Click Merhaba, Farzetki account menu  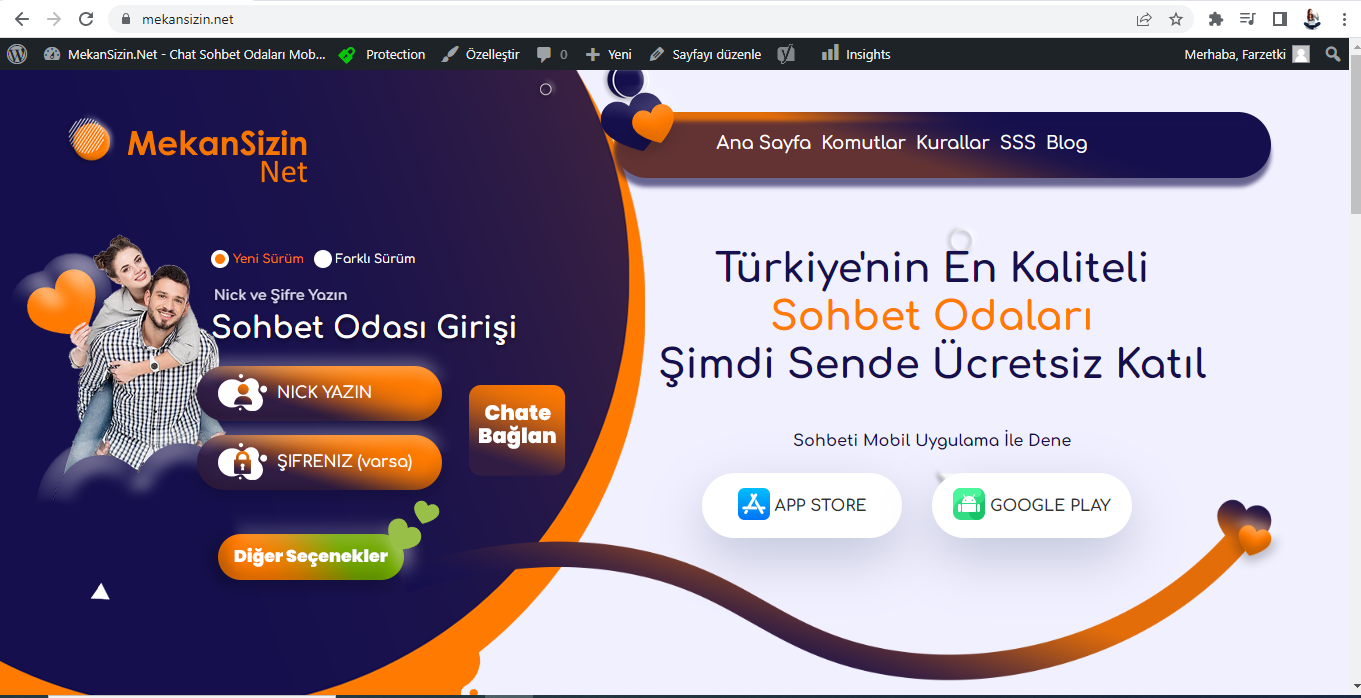[x=1247, y=54]
